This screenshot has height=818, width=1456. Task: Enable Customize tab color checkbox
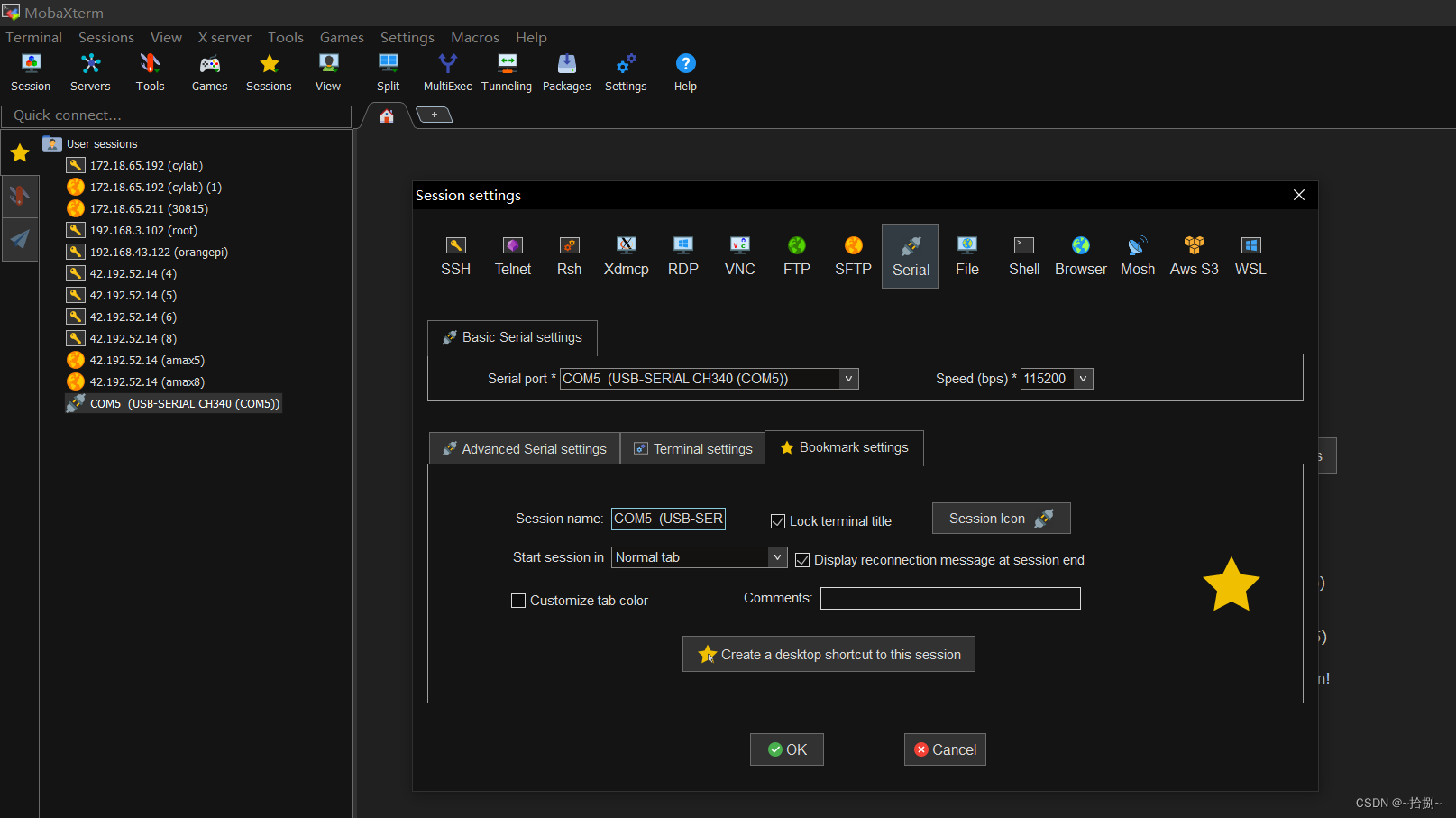click(x=518, y=601)
